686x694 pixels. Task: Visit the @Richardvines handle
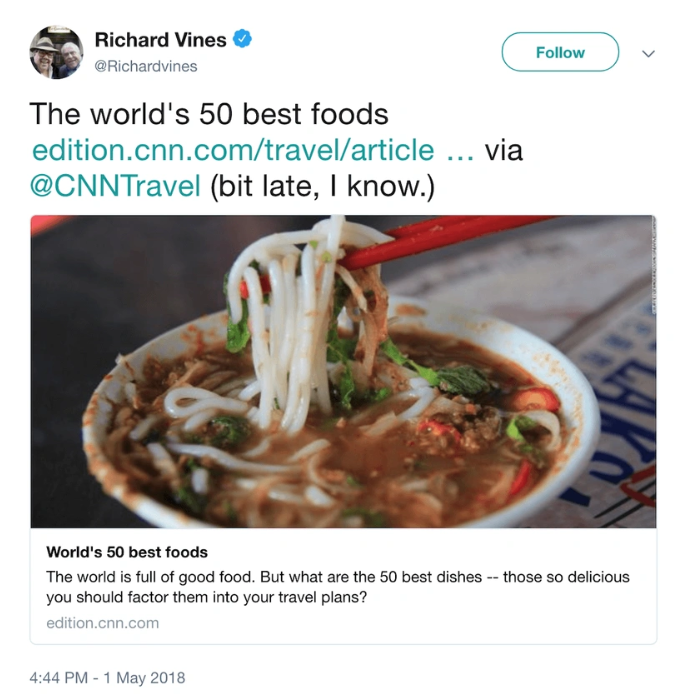pyautogui.click(x=146, y=66)
